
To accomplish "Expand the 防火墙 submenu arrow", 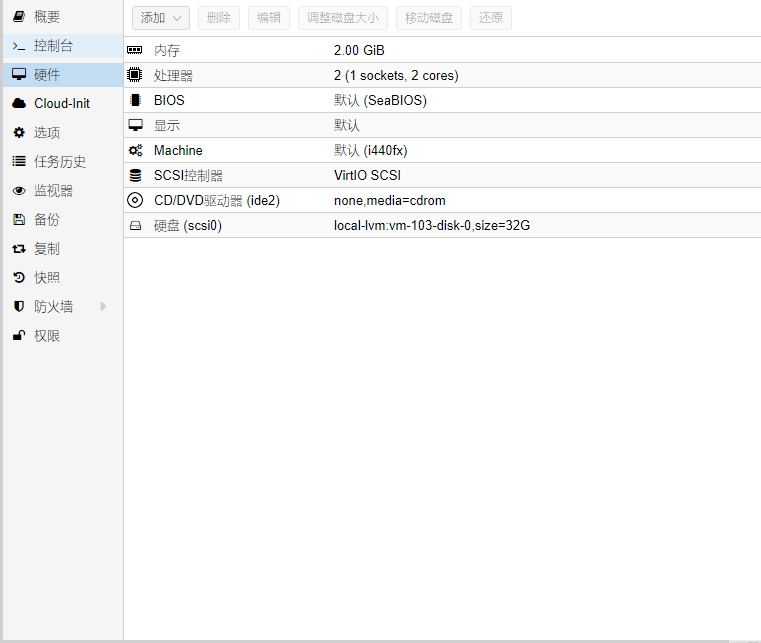I will click(103, 306).
